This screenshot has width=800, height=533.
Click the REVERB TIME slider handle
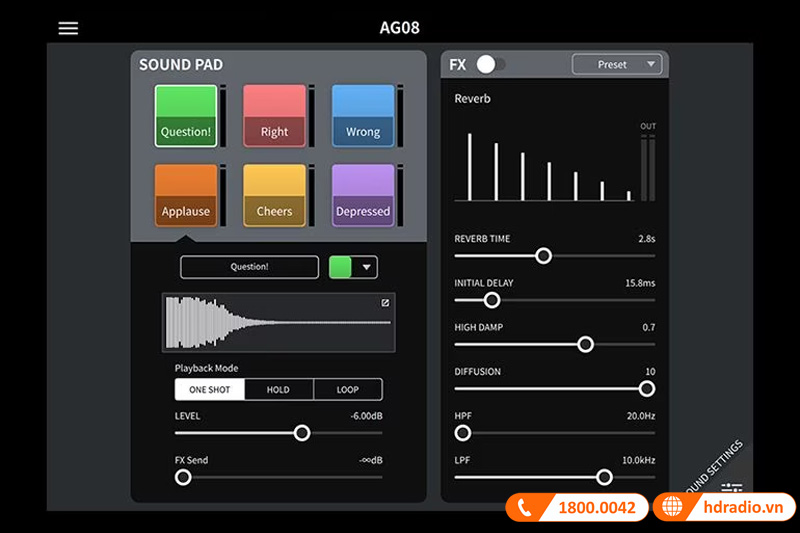tap(543, 256)
